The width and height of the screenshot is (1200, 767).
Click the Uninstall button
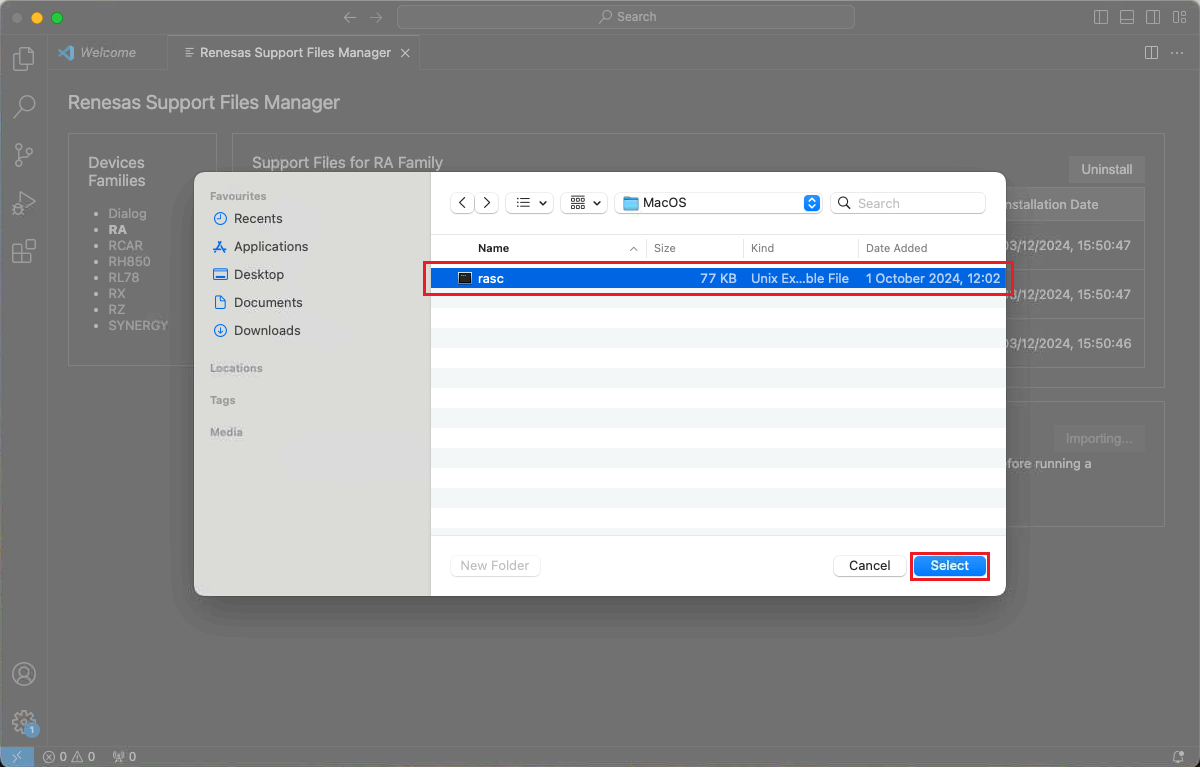point(1107,169)
